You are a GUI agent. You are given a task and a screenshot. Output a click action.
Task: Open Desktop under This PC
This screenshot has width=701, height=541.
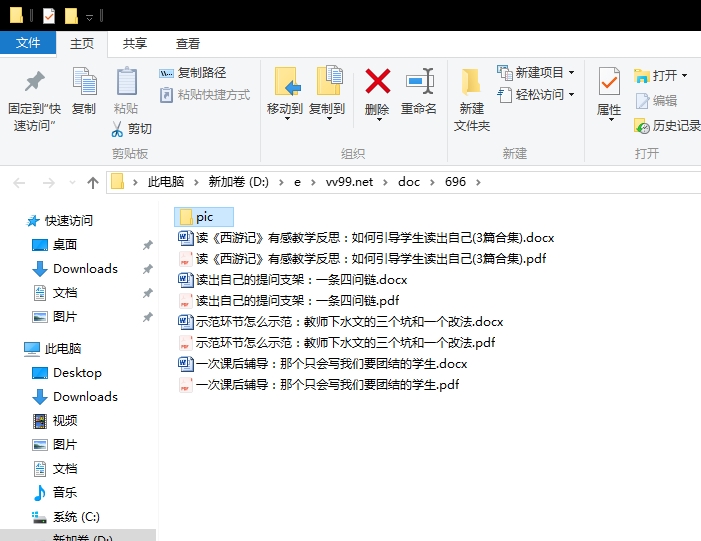(67, 372)
